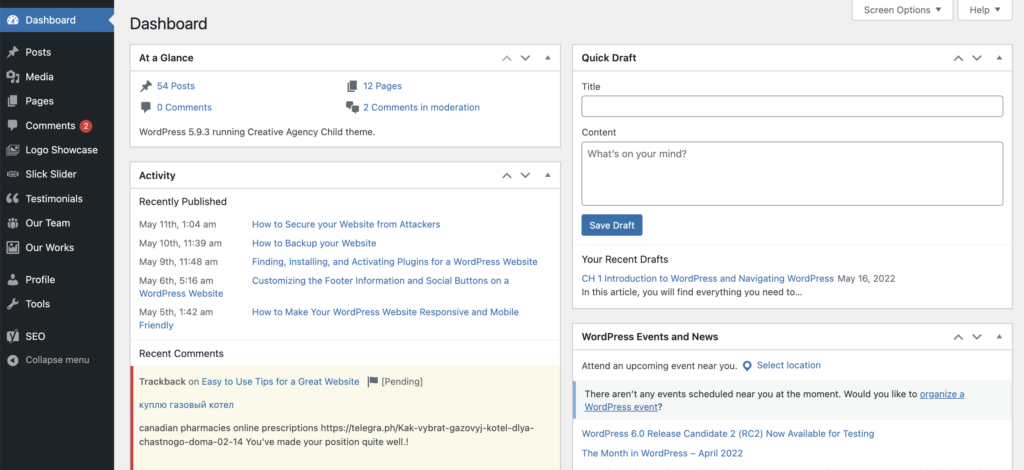Open the 54 Posts link

pyautogui.click(x=176, y=86)
